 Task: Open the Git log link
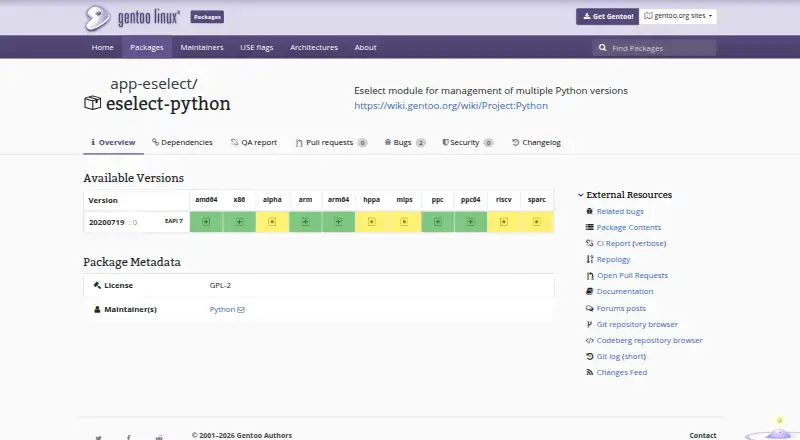coord(608,356)
